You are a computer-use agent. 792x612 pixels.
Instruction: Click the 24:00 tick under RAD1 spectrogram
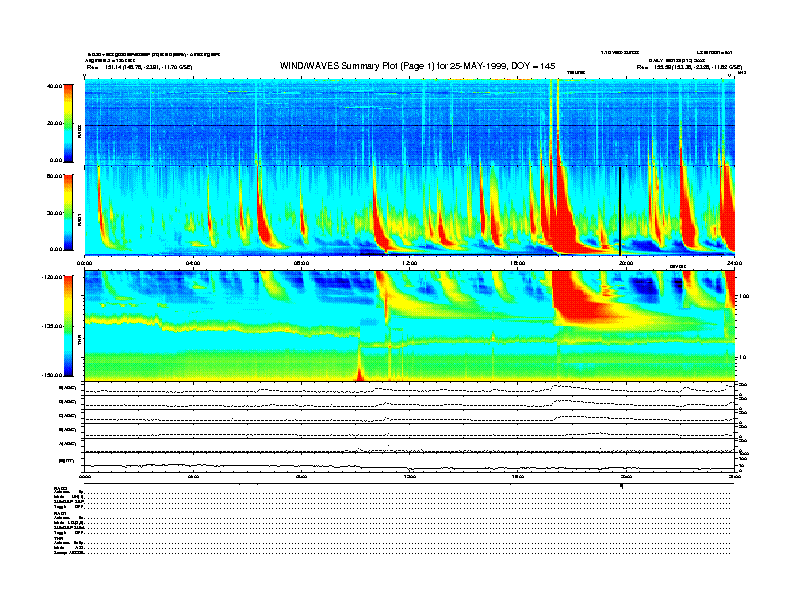click(x=734, y=263)
